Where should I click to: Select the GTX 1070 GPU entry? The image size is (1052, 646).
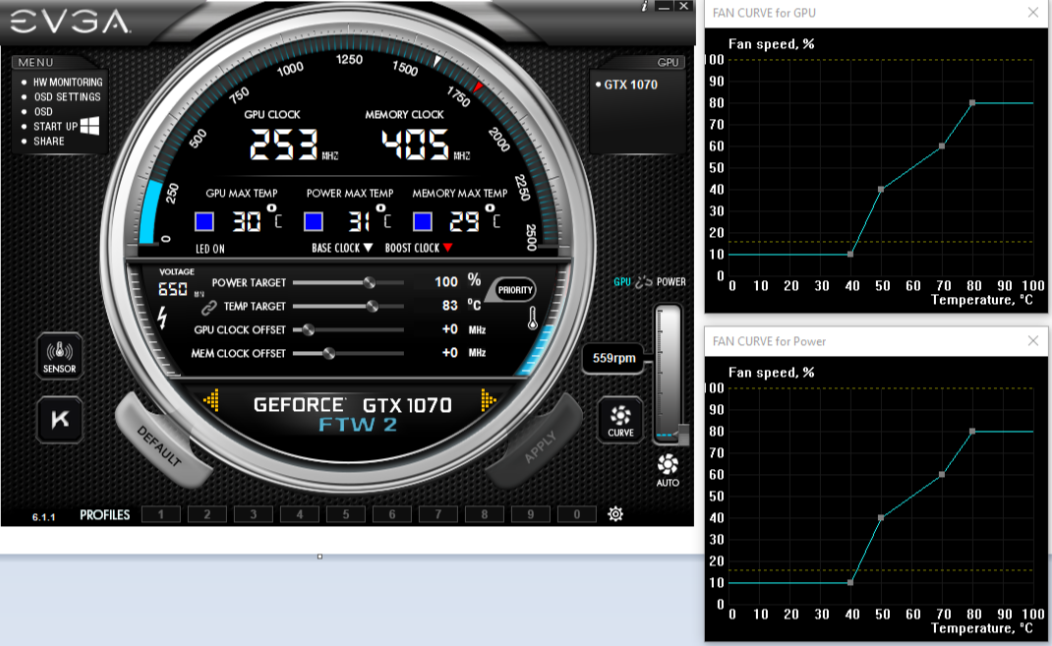(631, 85)
